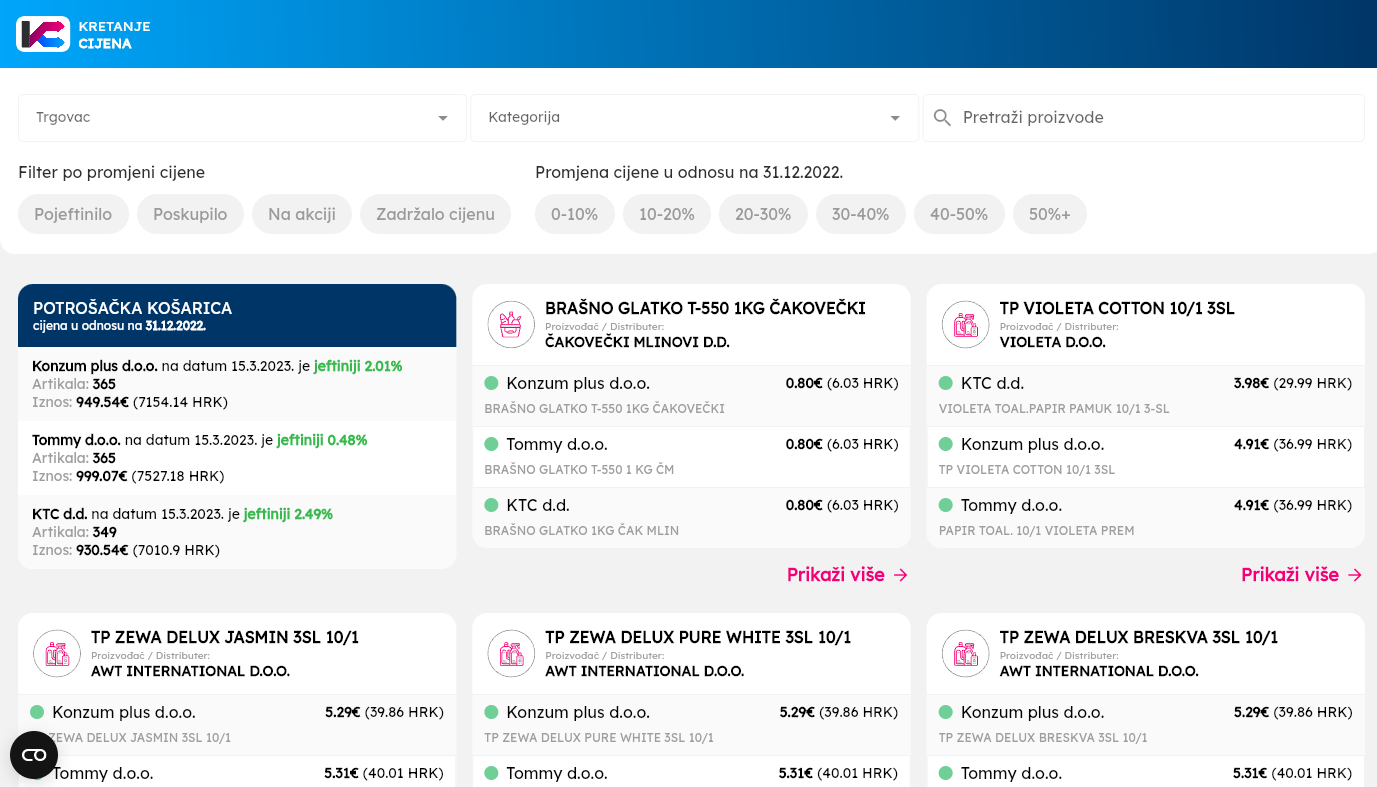Click the Brašno Glatko T-550 category icon
Screen dimensions: 1377x787
[511, 325]
